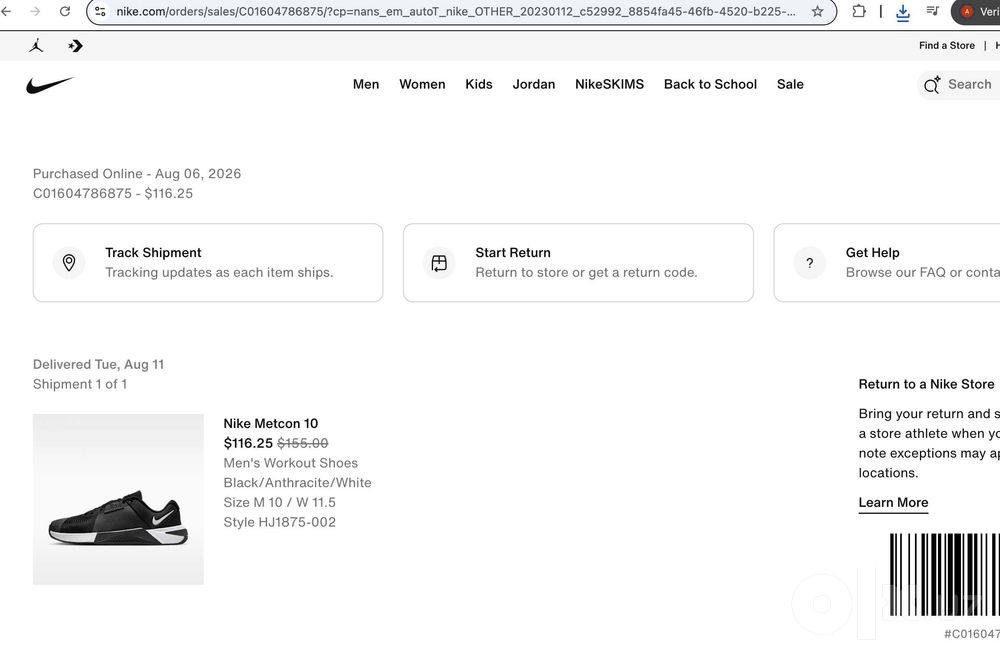The image size is (1000, 653).
Task: Click the Size M 10 / W 11.5 text
Action: point(279,503)
